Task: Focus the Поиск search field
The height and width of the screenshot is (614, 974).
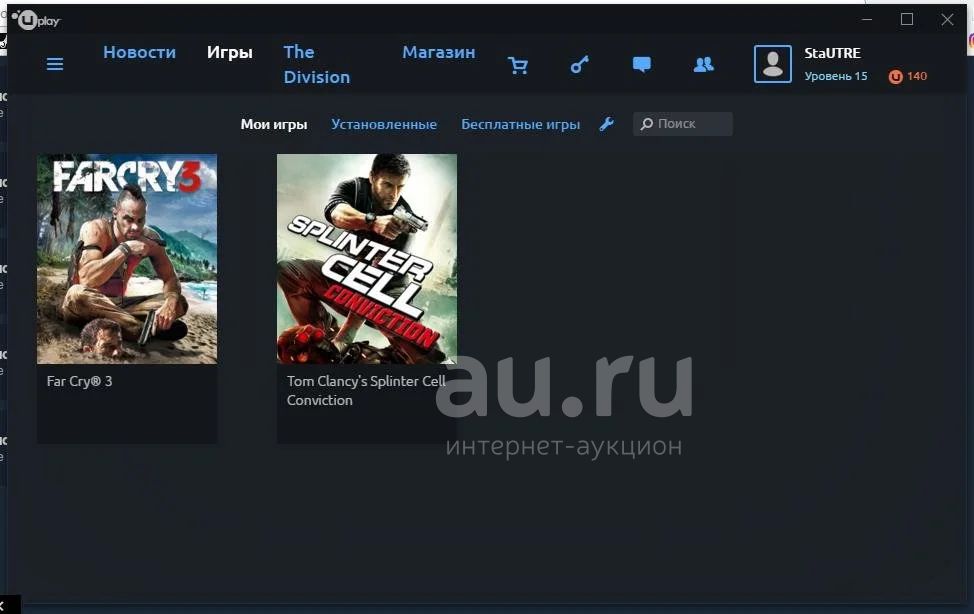Action: click(683, 124)
